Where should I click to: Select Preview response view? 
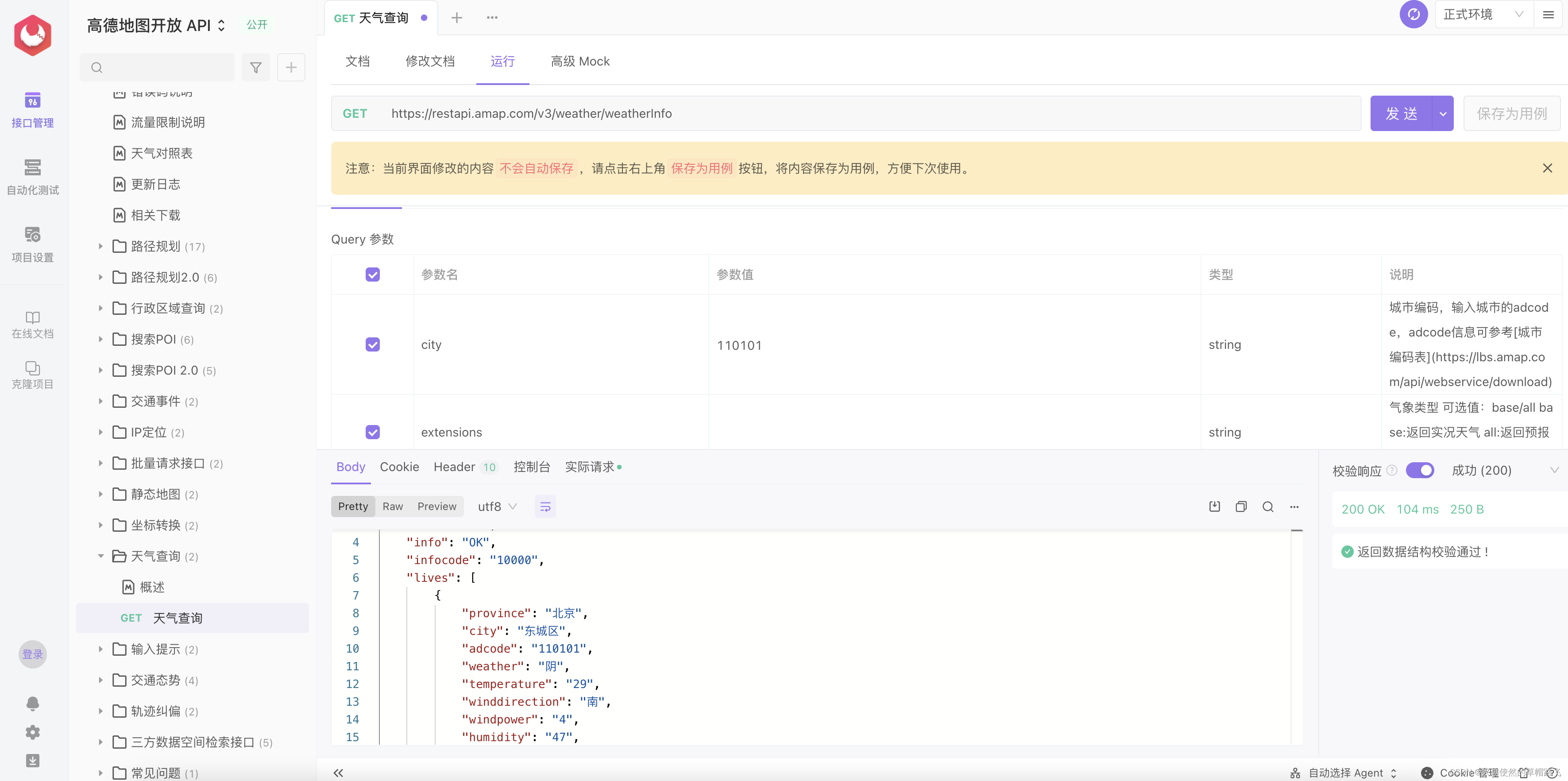coord(436,506)
